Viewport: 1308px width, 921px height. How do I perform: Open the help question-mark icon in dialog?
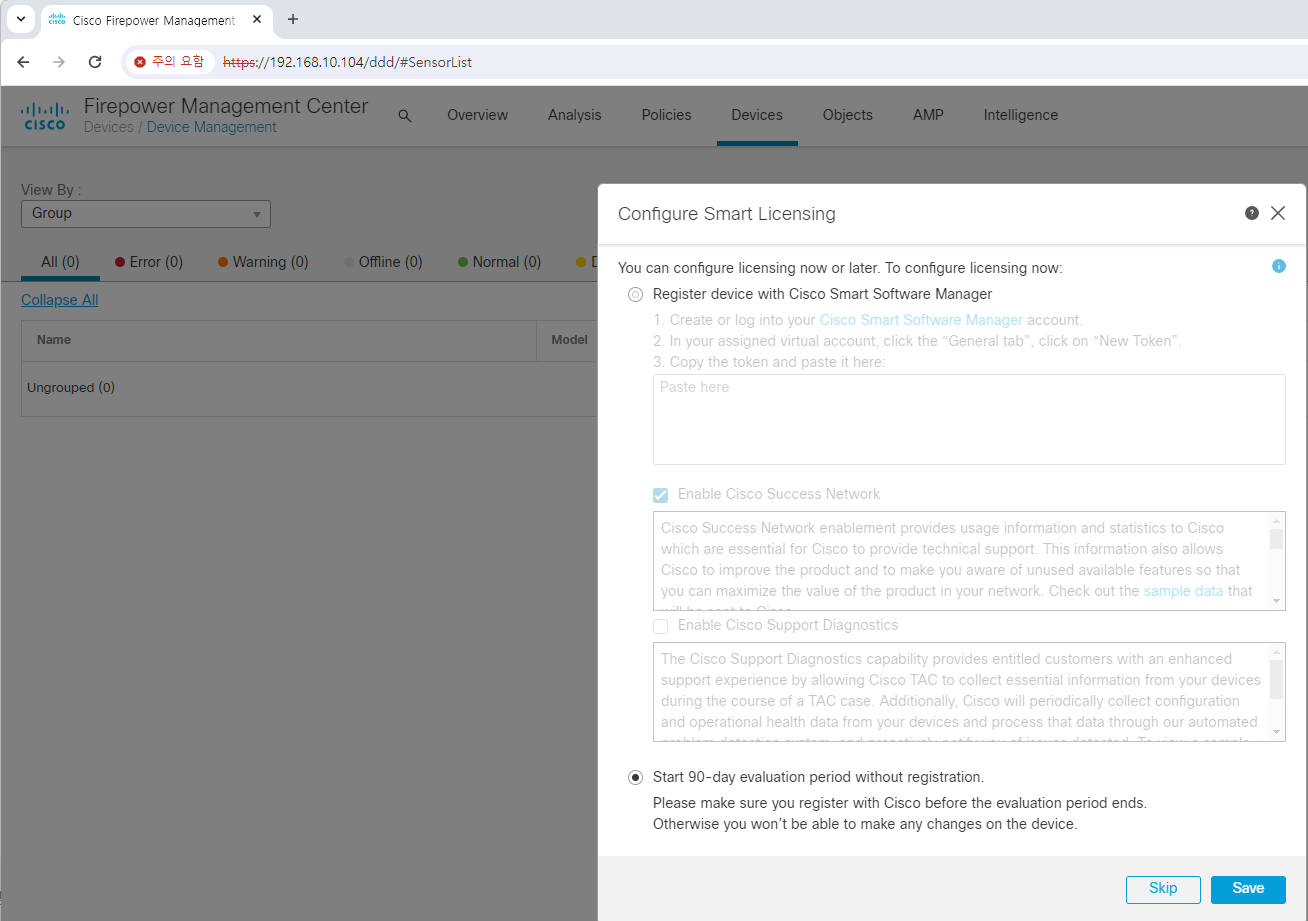[1251, 213]
